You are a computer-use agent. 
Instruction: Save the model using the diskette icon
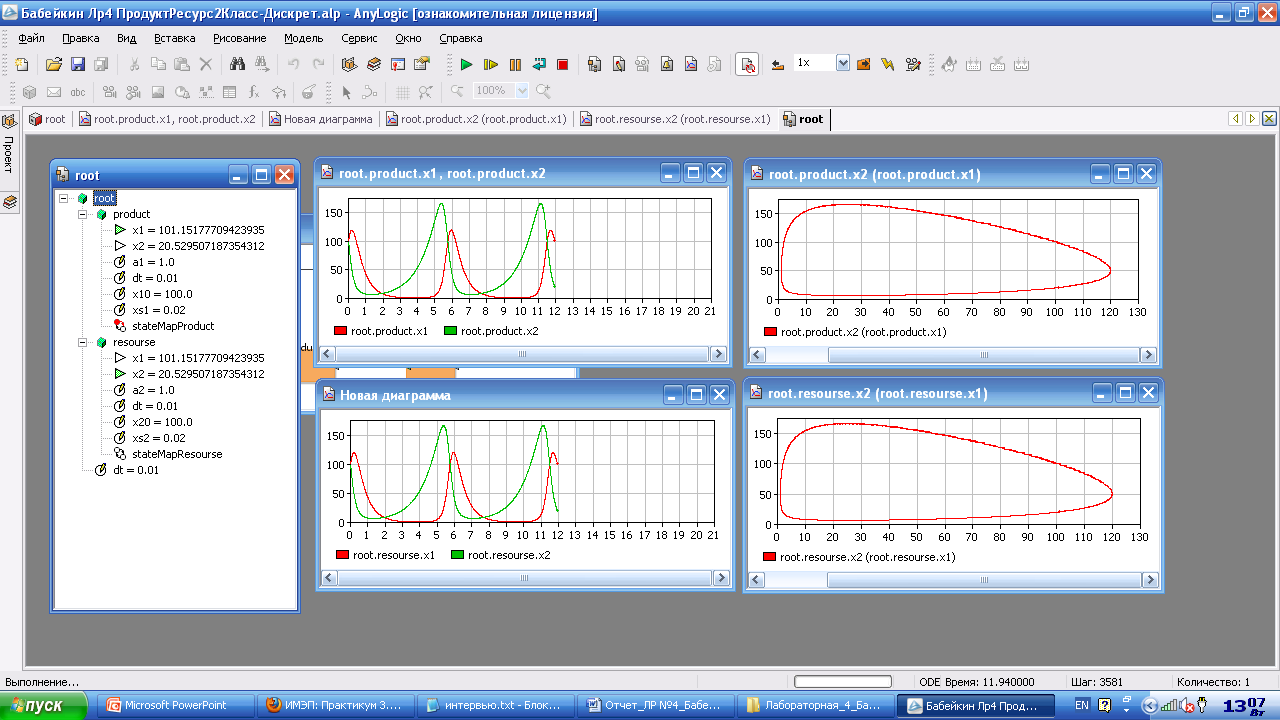coord(77,64)
